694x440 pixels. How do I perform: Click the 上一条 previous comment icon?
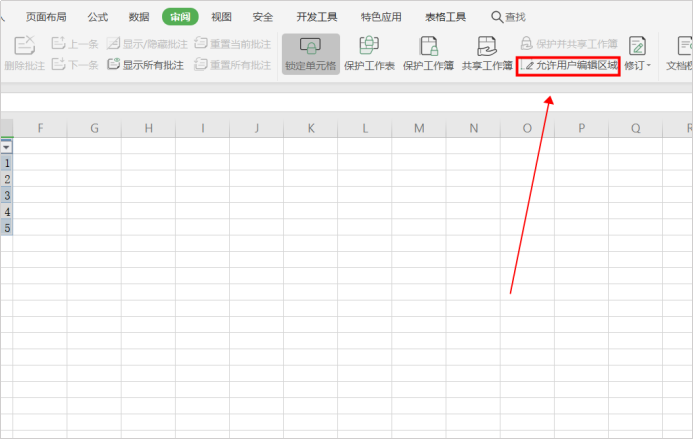click(x=58, y=43)
